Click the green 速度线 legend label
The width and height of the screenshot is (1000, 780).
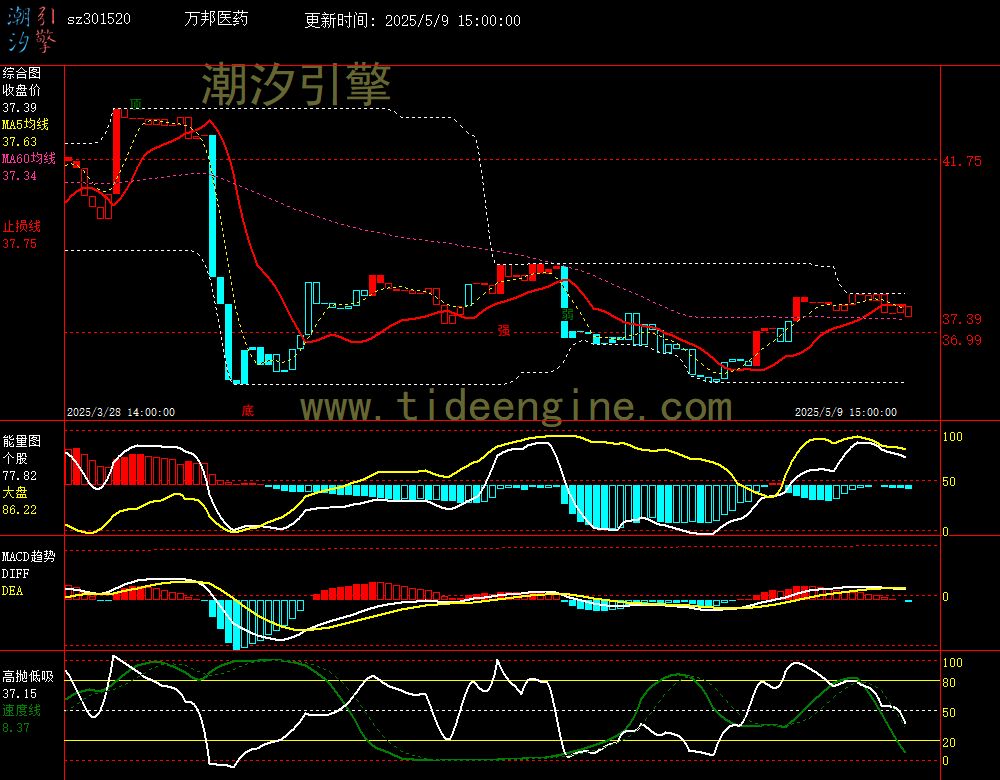(x=22, y=710)
